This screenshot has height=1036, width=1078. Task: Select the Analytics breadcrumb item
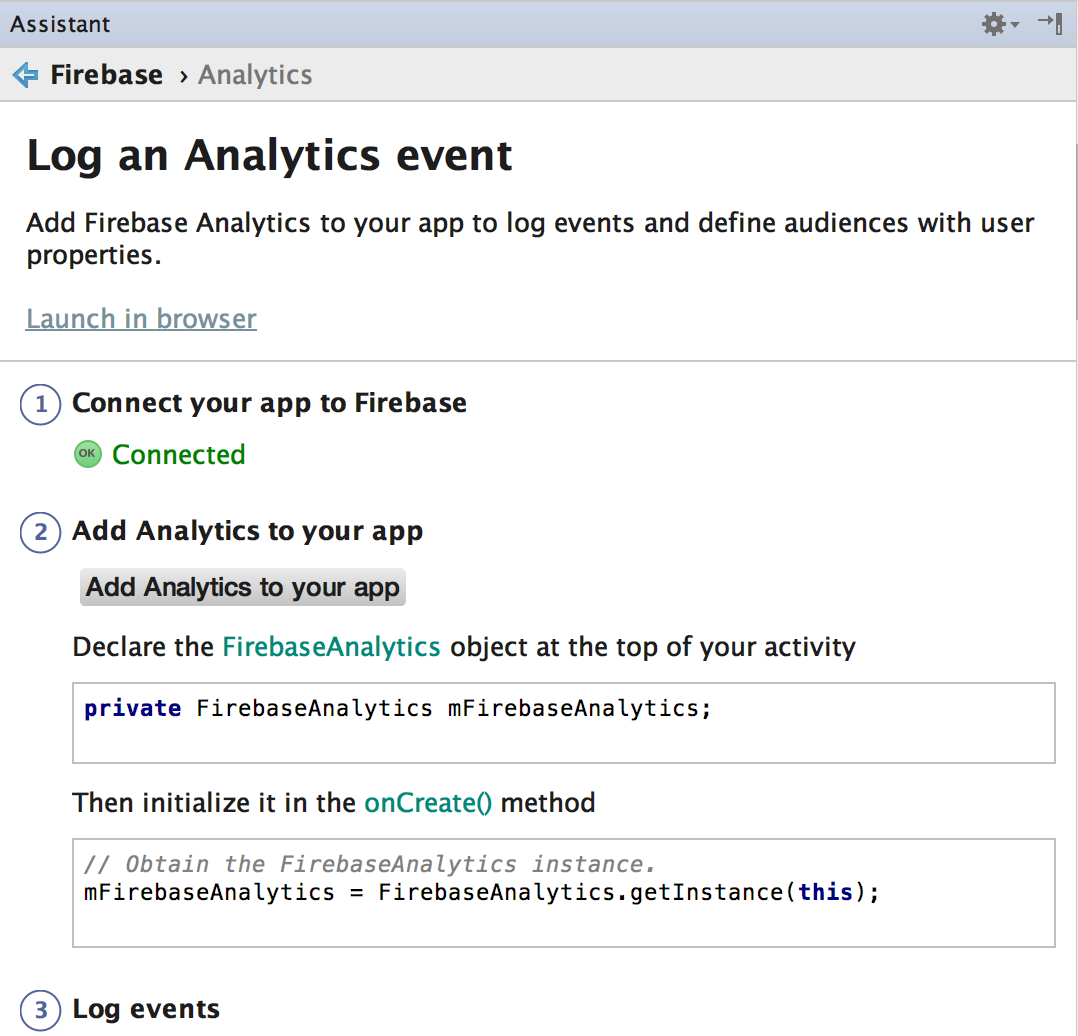(x=255, y=75)
